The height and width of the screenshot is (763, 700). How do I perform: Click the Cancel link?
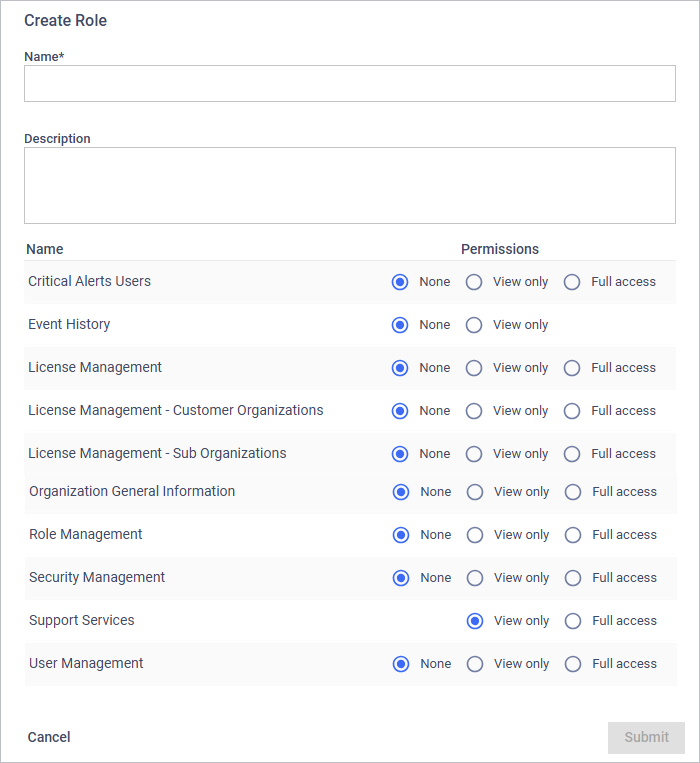pos(49,737)
